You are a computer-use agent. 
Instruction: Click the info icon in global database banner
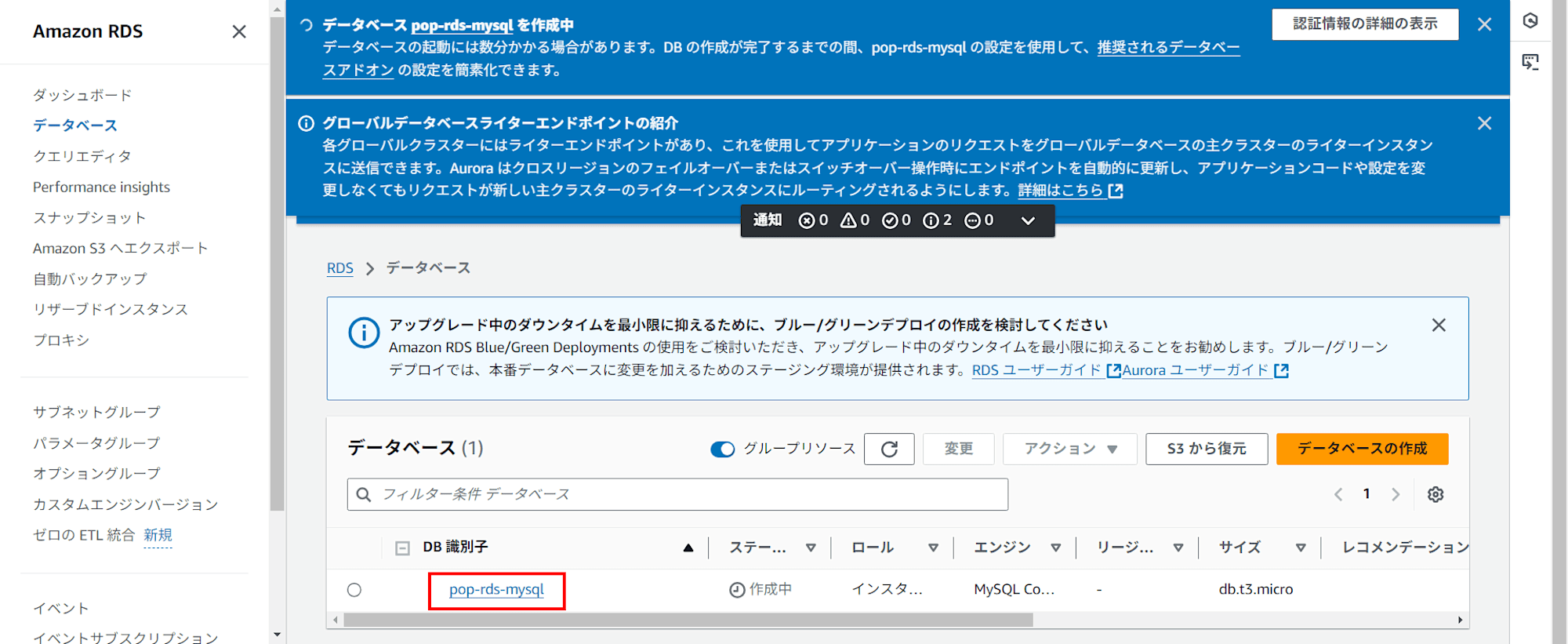click(307, 123)
